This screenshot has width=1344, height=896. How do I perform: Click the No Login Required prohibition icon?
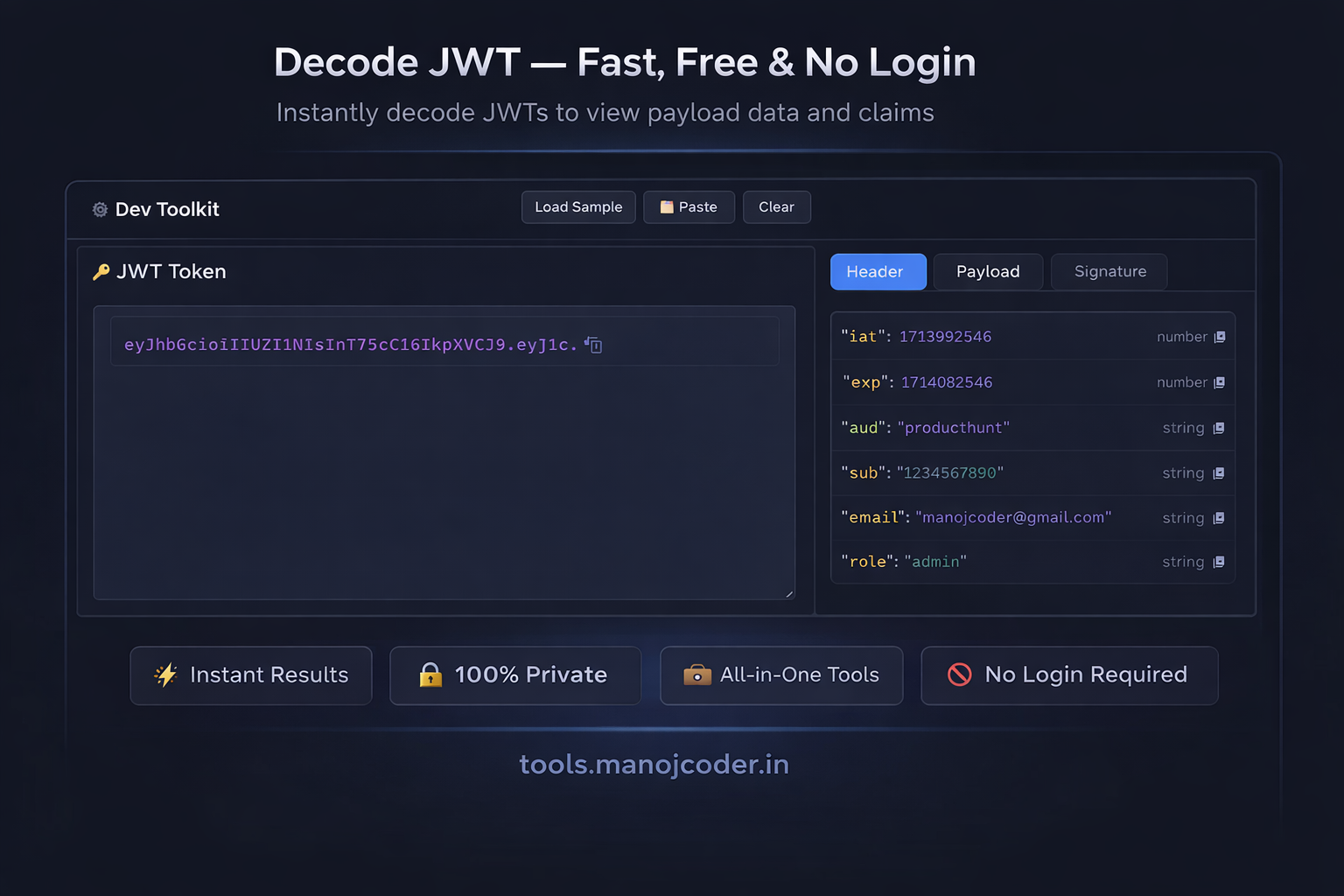(x=960, y=675)
